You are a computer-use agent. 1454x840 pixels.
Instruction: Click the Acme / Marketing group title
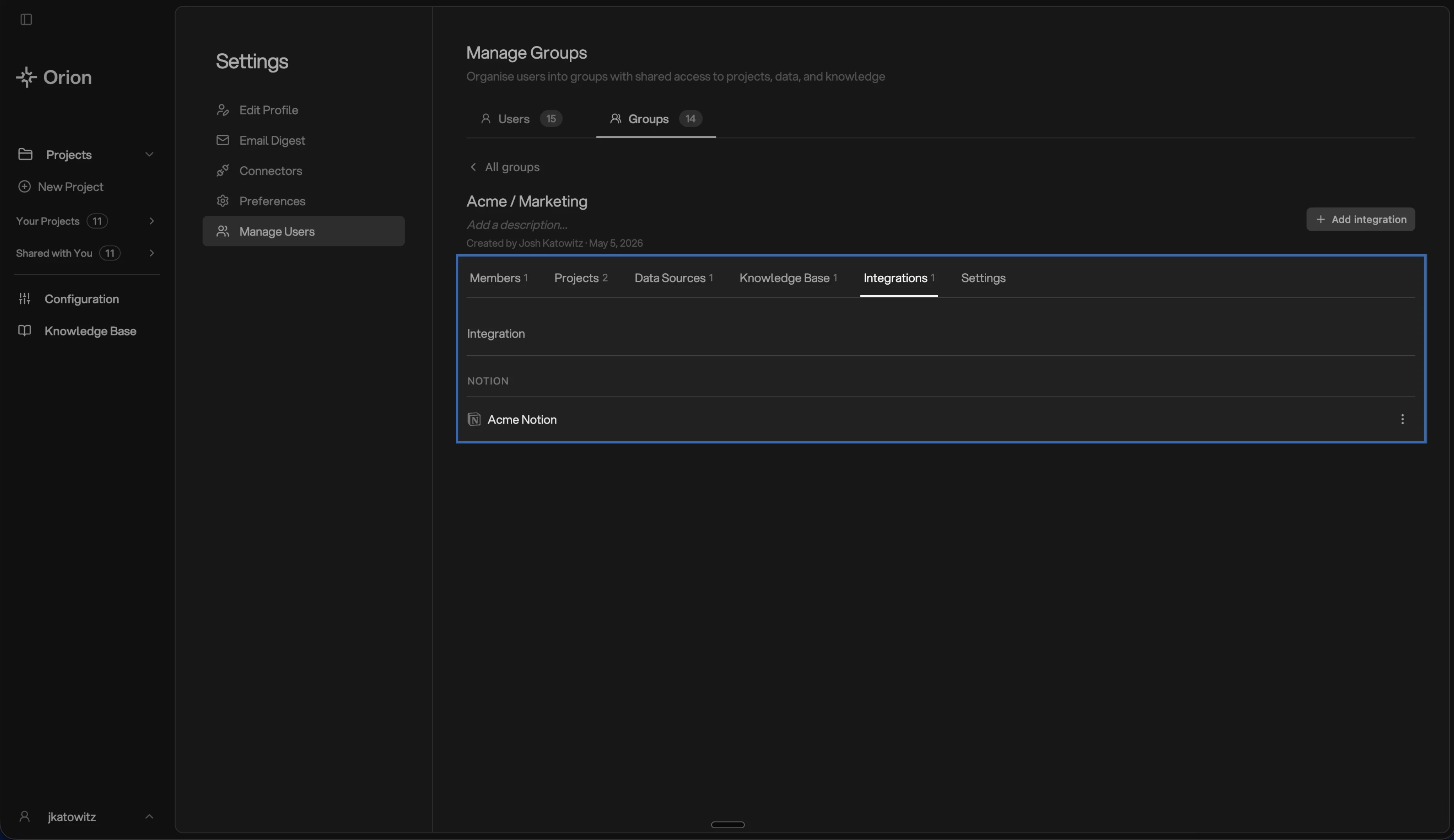[527, 201]
